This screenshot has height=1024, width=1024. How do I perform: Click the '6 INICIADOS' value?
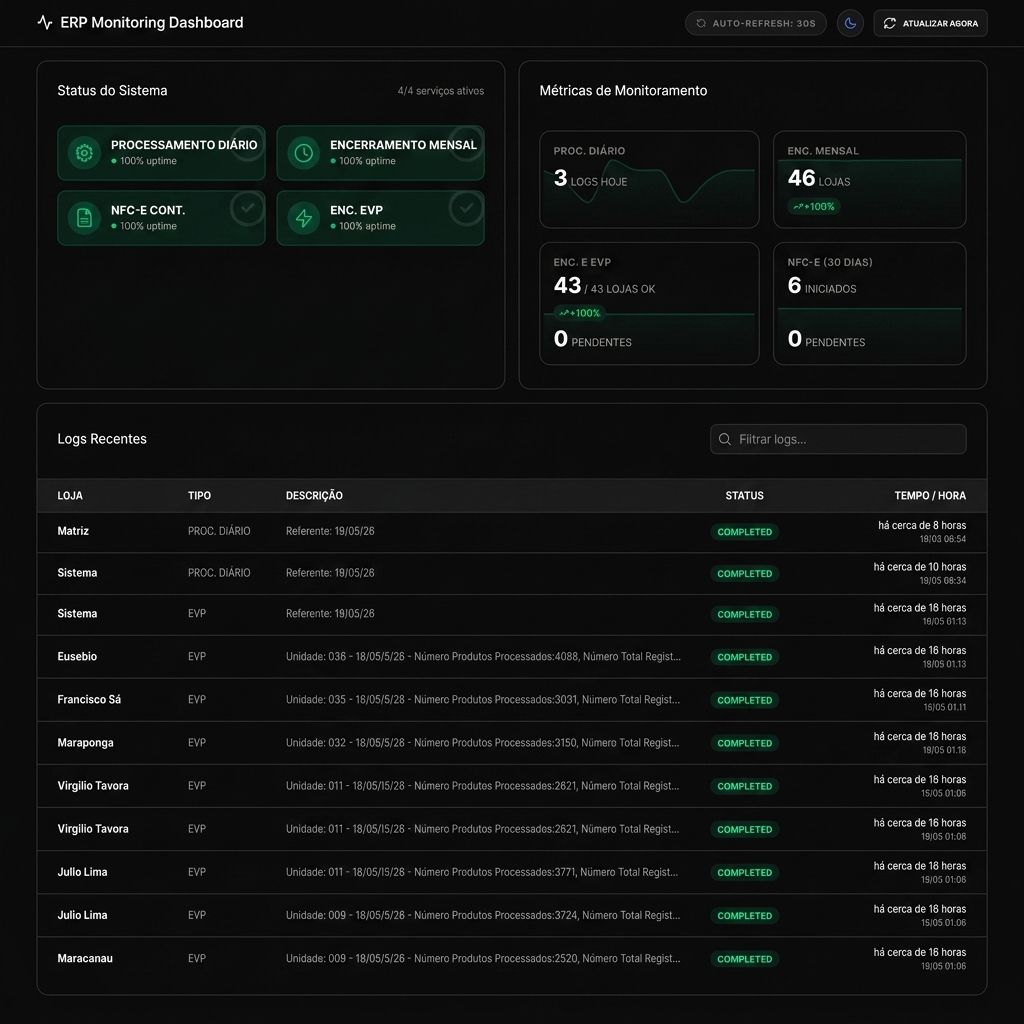tap(822, 285)
